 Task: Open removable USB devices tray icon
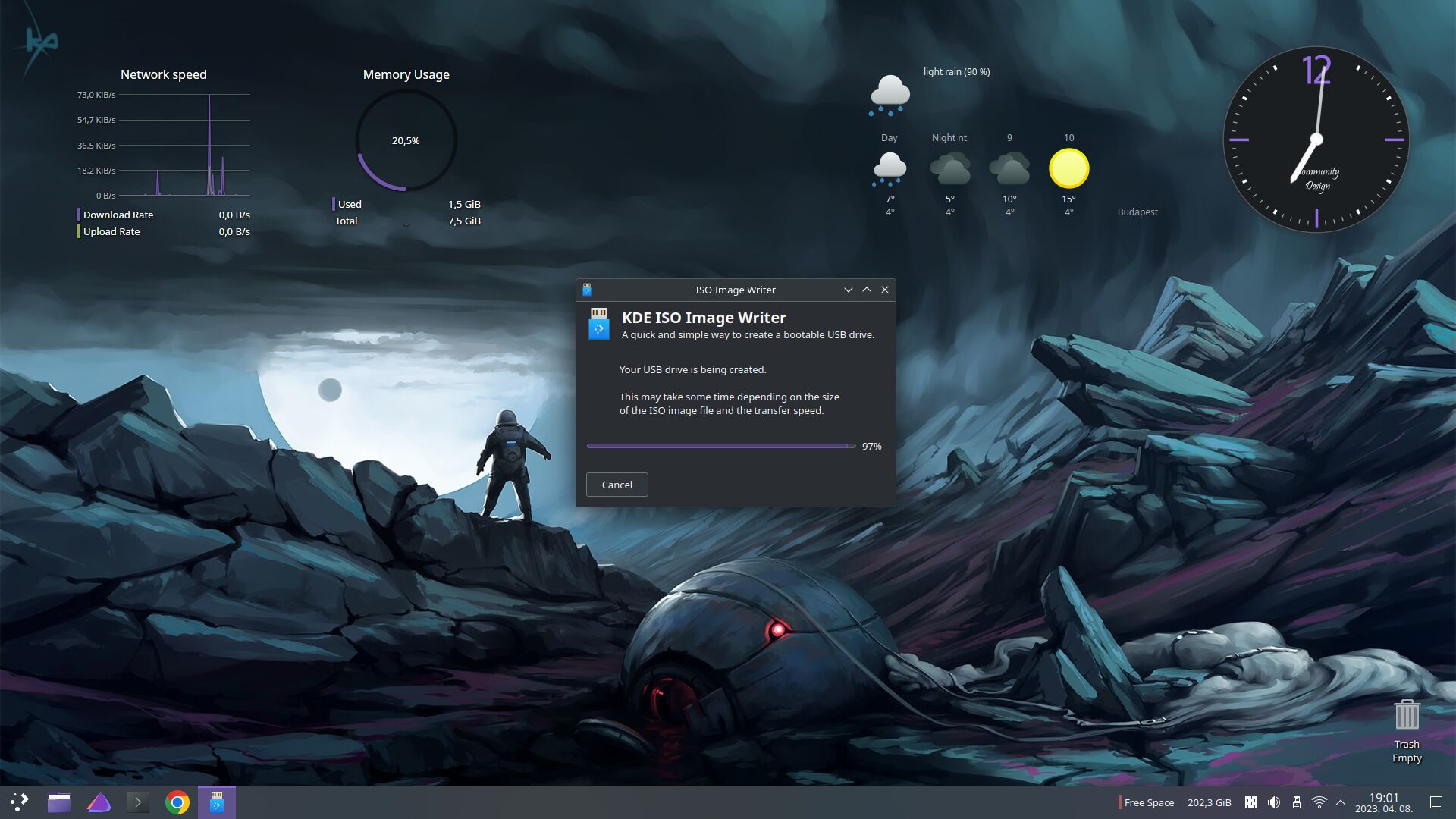1297,802
